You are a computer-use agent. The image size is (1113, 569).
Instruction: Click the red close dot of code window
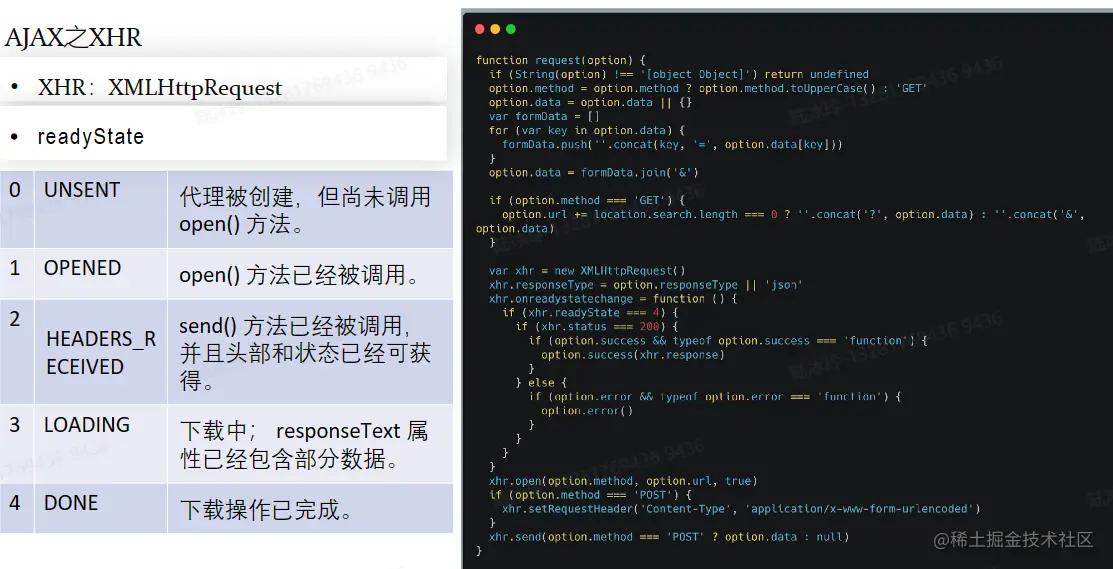(479, 29)
